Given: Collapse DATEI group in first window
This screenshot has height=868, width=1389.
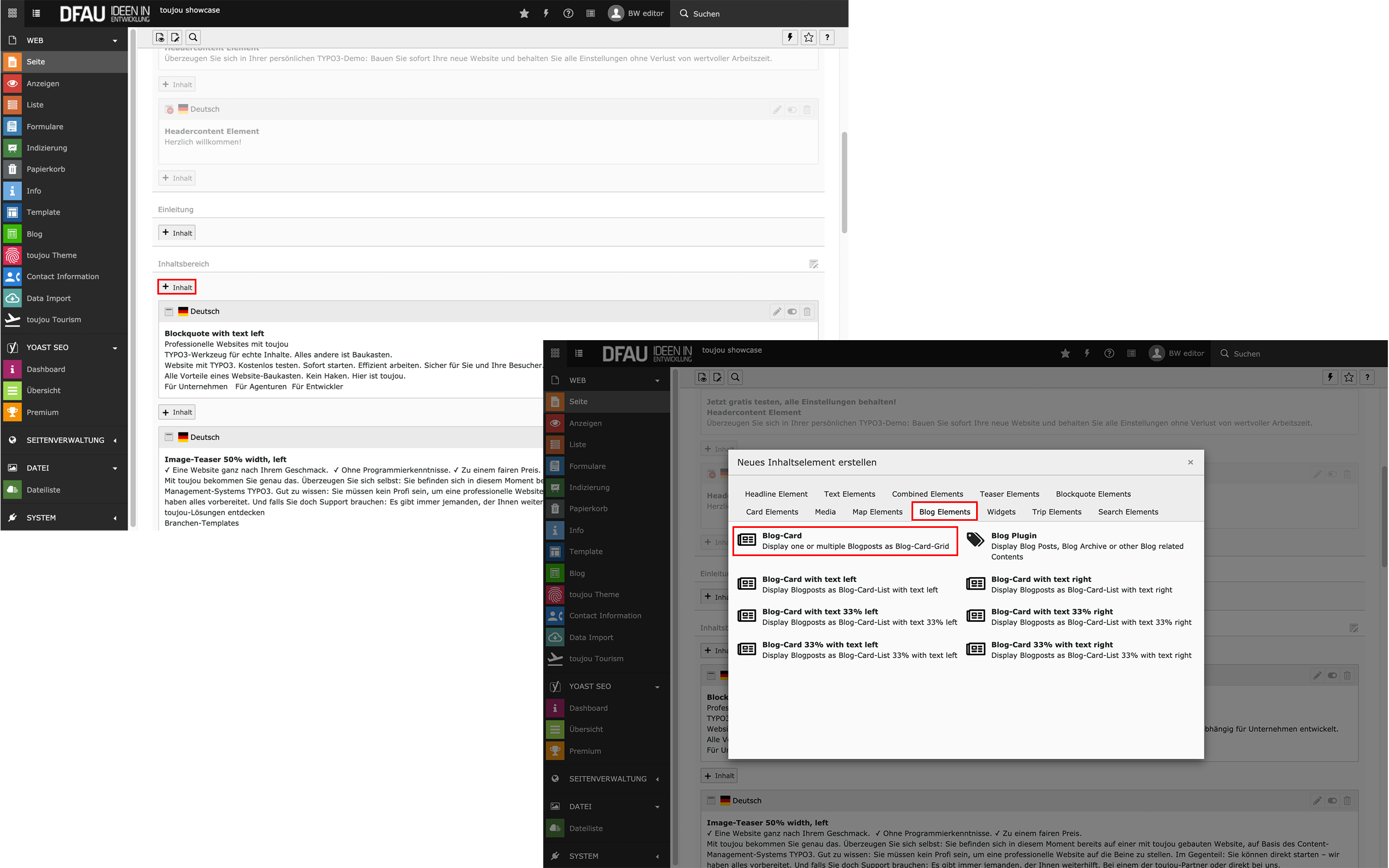Looking at the screenshot, I should coord(64,468).
